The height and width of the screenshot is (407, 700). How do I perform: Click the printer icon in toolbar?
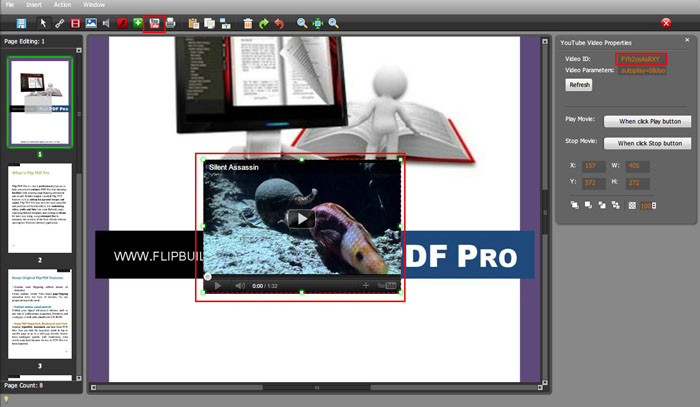pyautogui.click(x=171, y=23)
